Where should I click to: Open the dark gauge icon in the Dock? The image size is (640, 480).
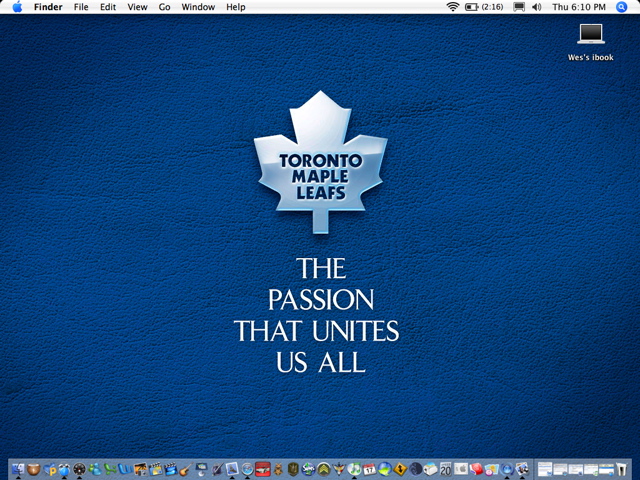(80, 469)
